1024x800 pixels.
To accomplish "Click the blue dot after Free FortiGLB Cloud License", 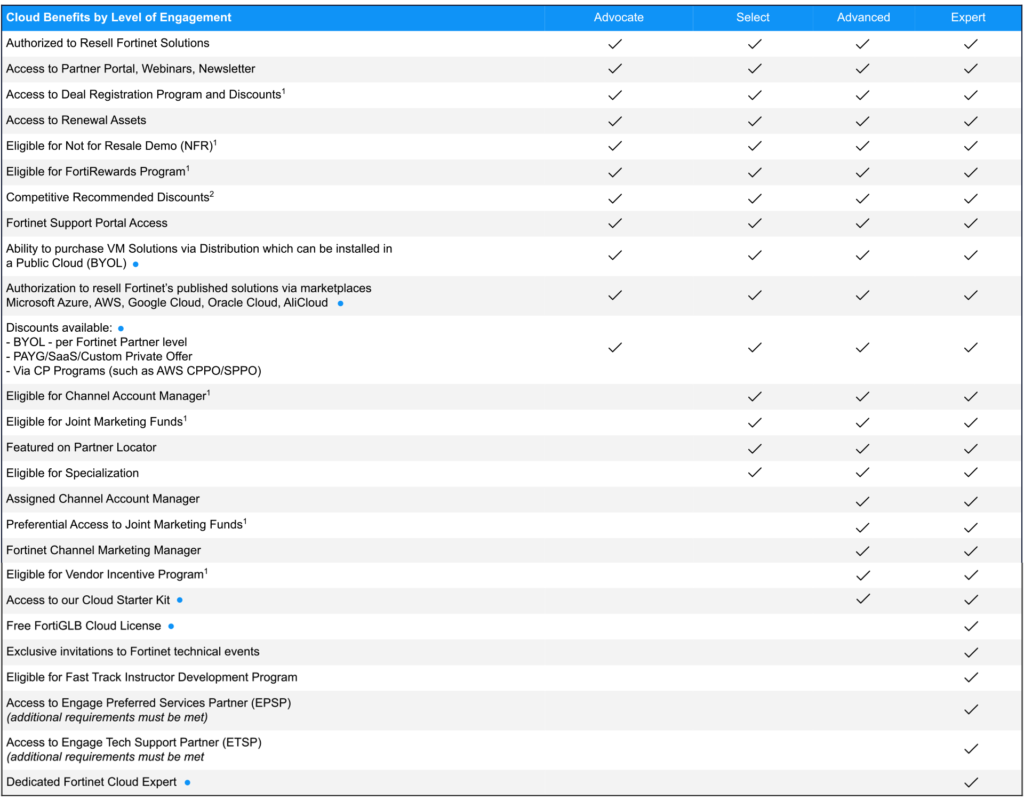I will pos(171,626).
